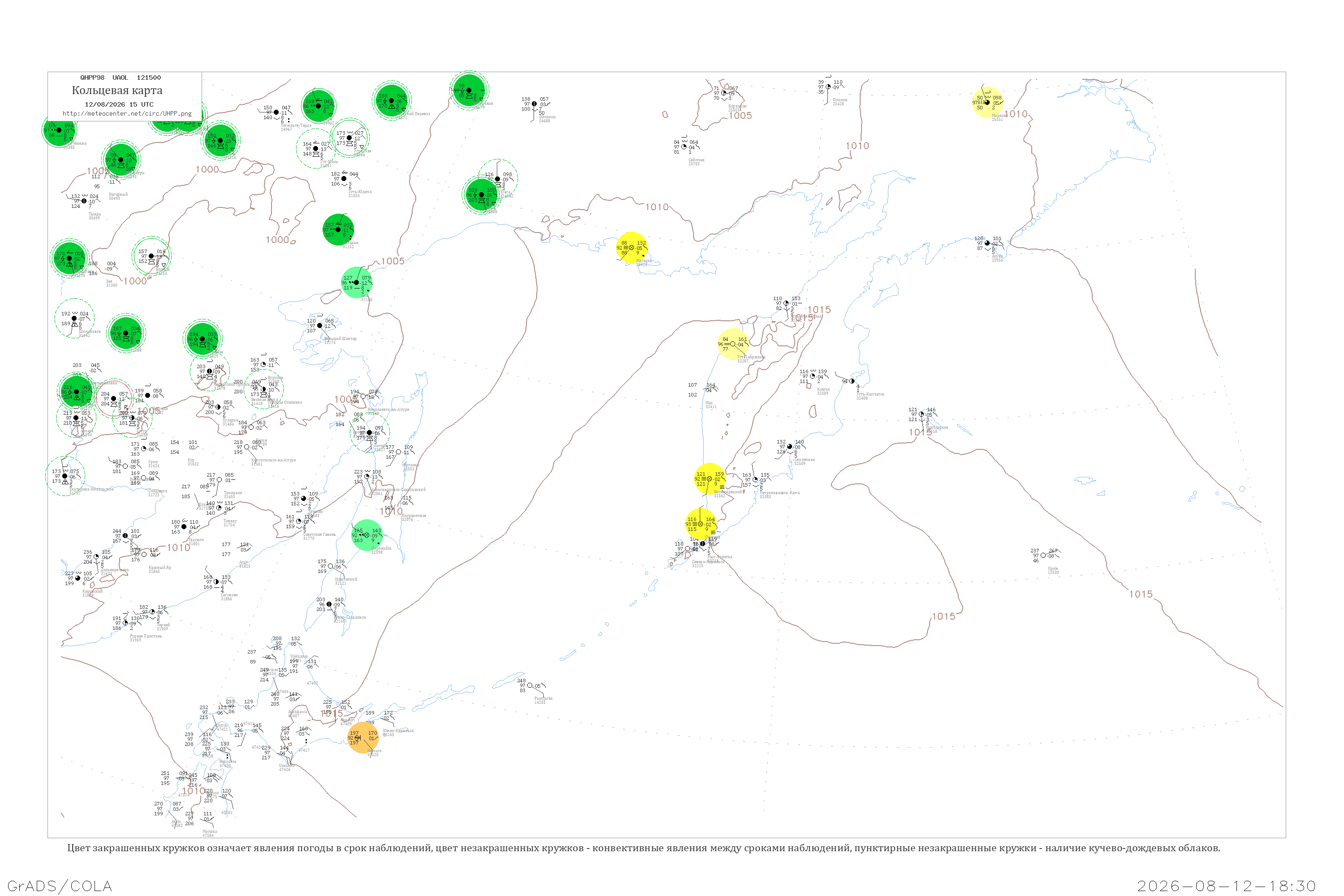Click the station label "Шимановск 31442"
The height and width of the screenshot is (896, 1344).
(x=89, y=333)
